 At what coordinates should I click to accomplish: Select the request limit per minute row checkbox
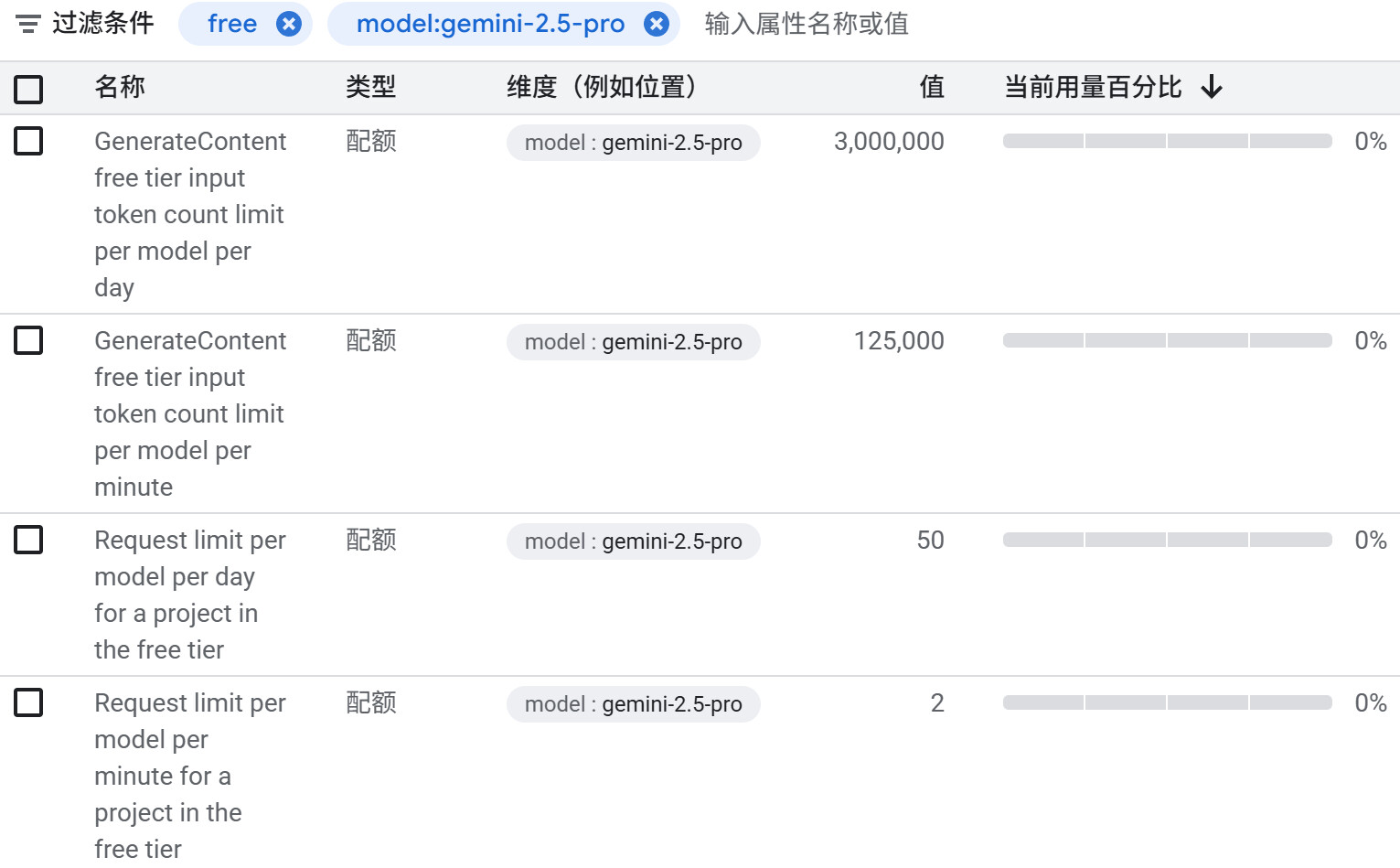pyautogui.click(x=28, y=702)
